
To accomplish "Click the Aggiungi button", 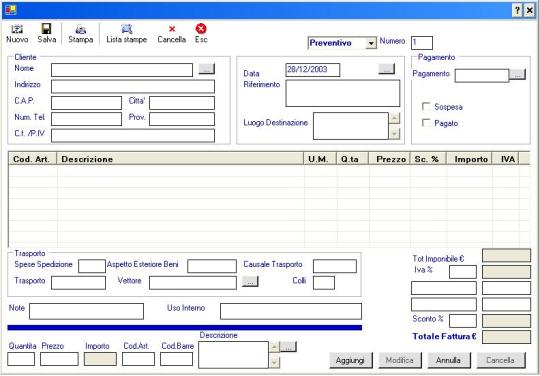I will click(351, 360).
